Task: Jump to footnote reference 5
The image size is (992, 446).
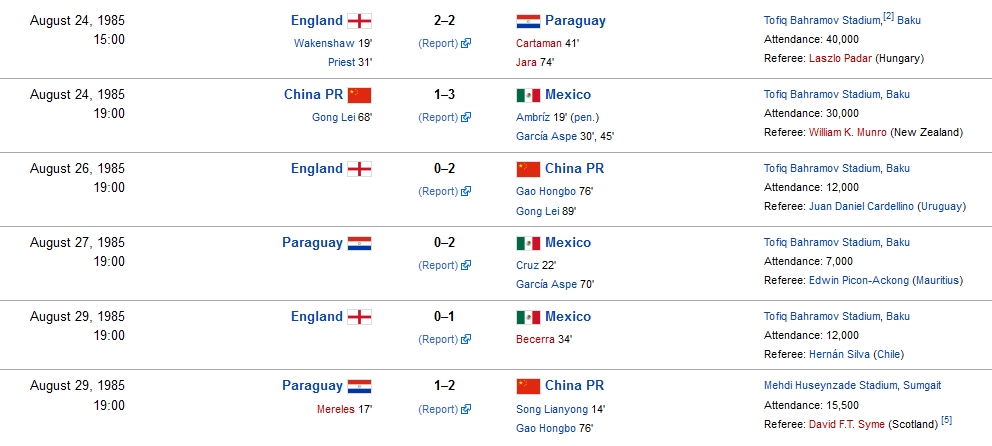Action: (x=946, y=420)
